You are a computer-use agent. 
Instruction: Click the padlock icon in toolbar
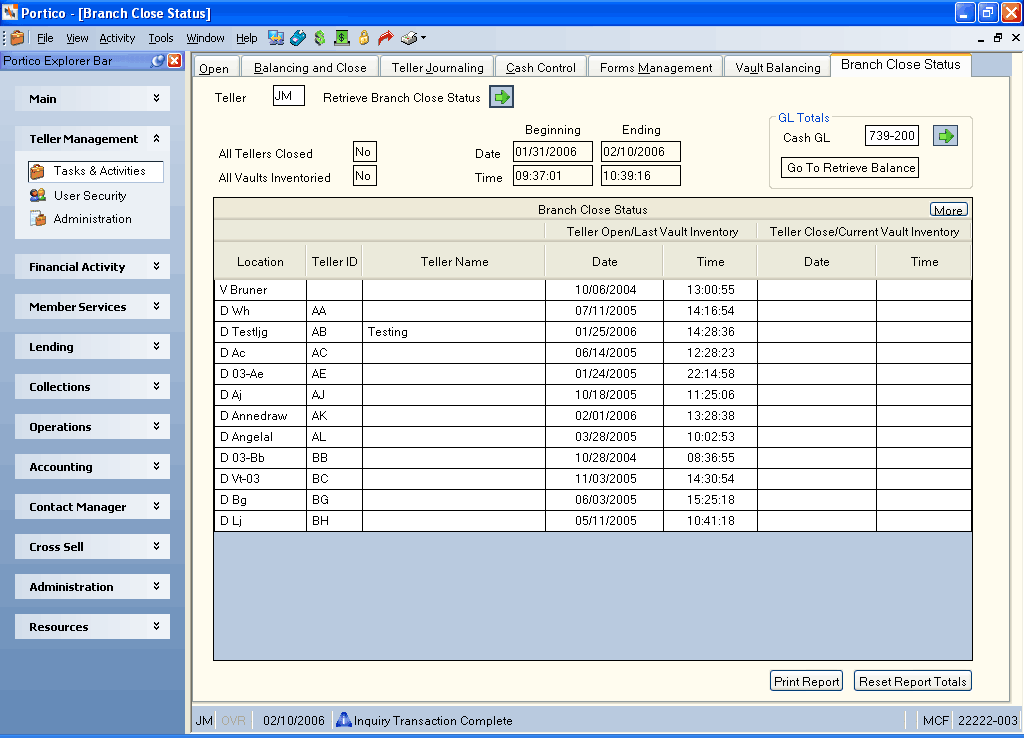coord(364,38)
